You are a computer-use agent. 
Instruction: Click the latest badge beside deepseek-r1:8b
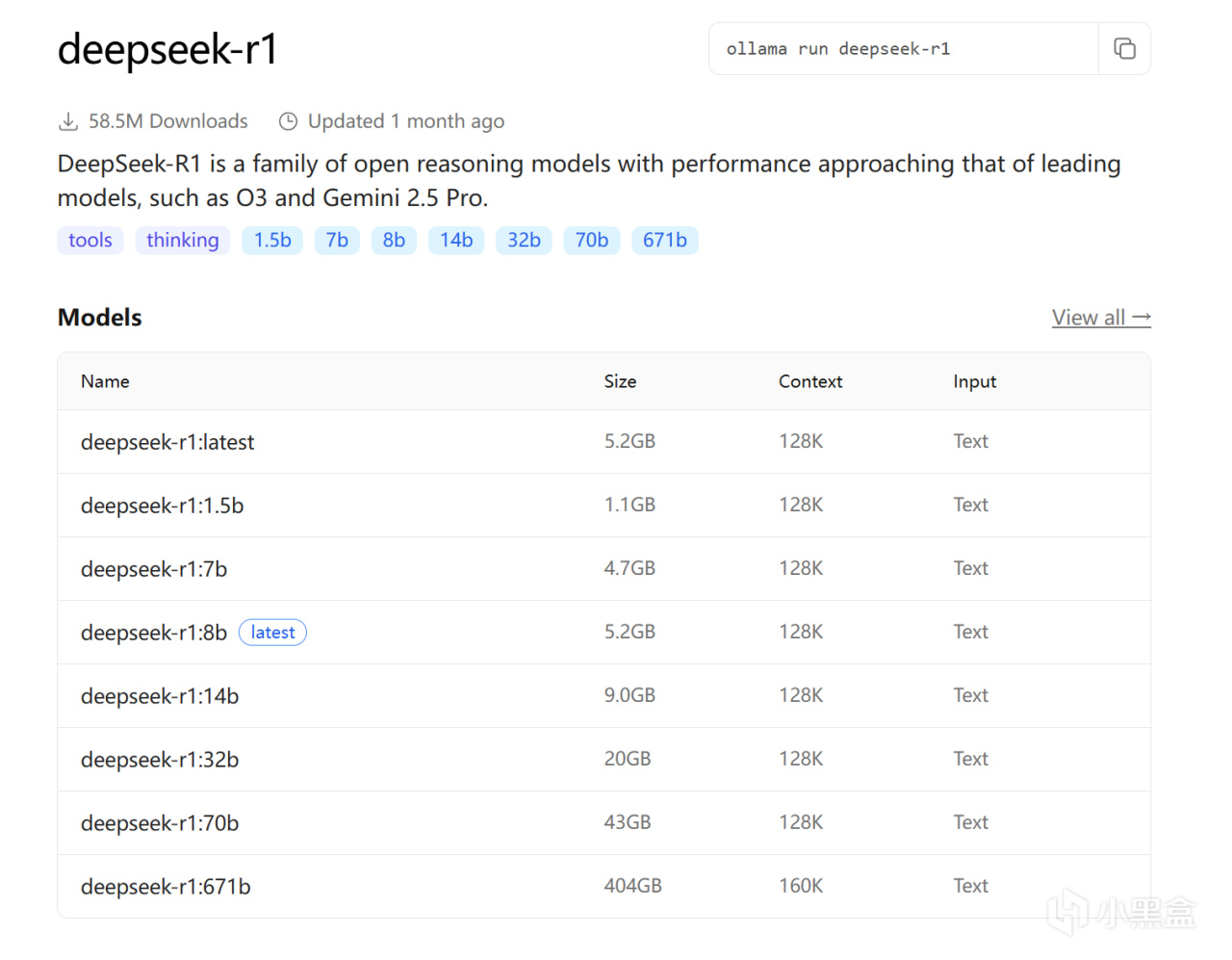[272, 633]
